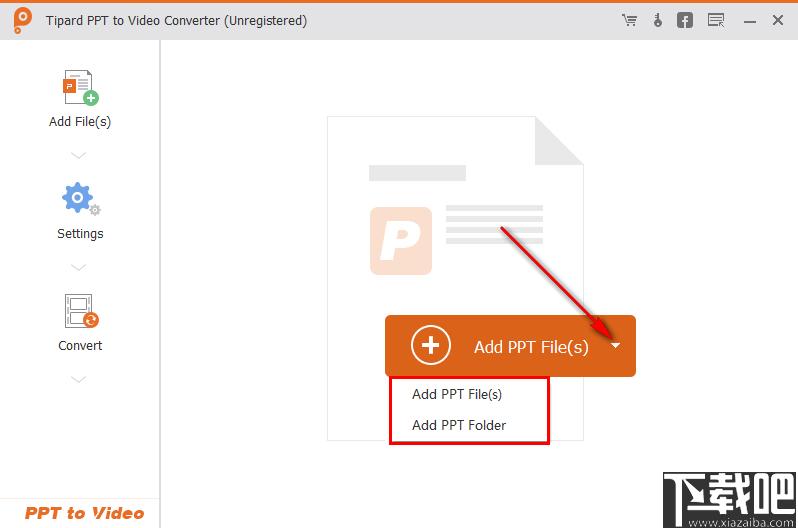The height and width of the screenshot is (528, 798).
Task: Click the orange Add PPT File(s) label
Action: [x=531, y=347]
